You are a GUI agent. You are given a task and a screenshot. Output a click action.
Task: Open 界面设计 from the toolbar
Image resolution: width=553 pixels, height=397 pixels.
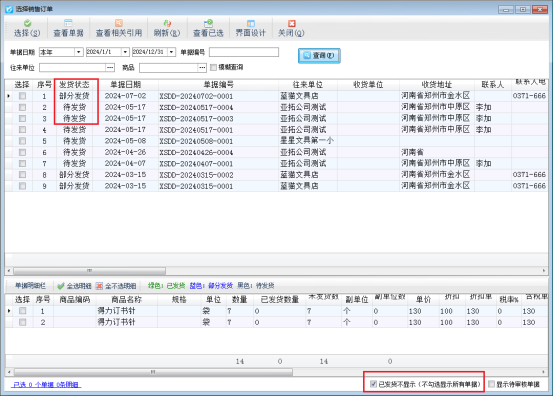pyautogui.click(x=250, y=23)
